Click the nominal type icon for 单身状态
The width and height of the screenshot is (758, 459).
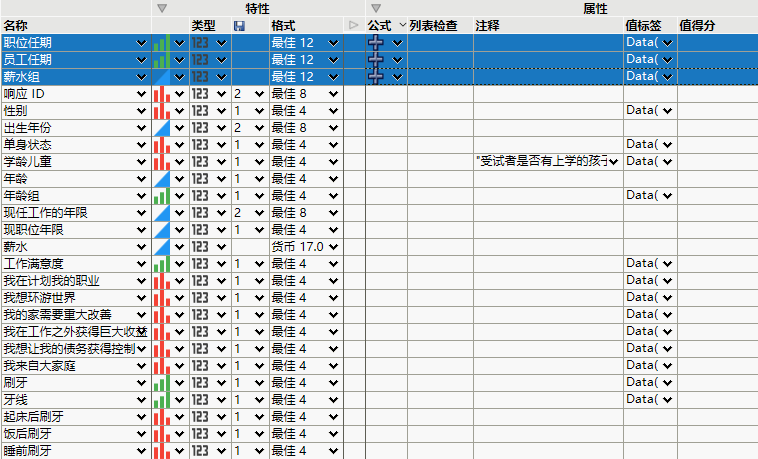click(x=162, y=145)
